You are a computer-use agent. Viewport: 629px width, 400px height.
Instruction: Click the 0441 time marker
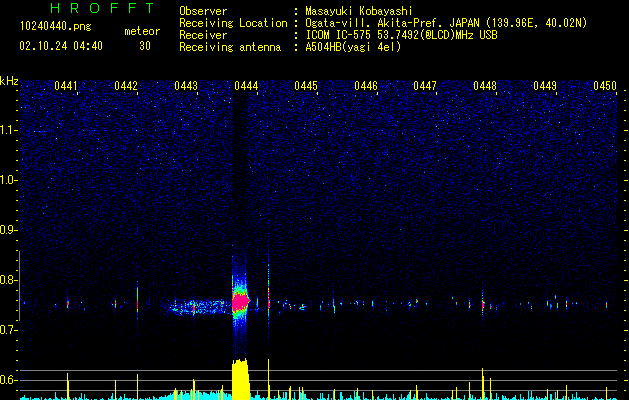pos(66,86)
